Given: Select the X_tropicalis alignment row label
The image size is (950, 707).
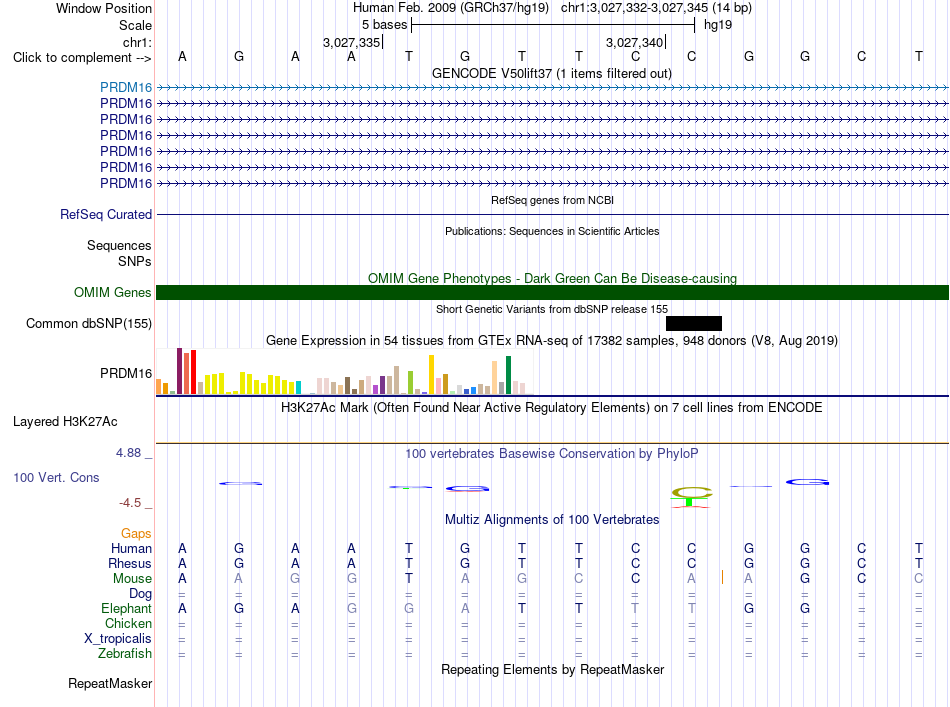Looking at the screenshot, I should pos(118,639).
